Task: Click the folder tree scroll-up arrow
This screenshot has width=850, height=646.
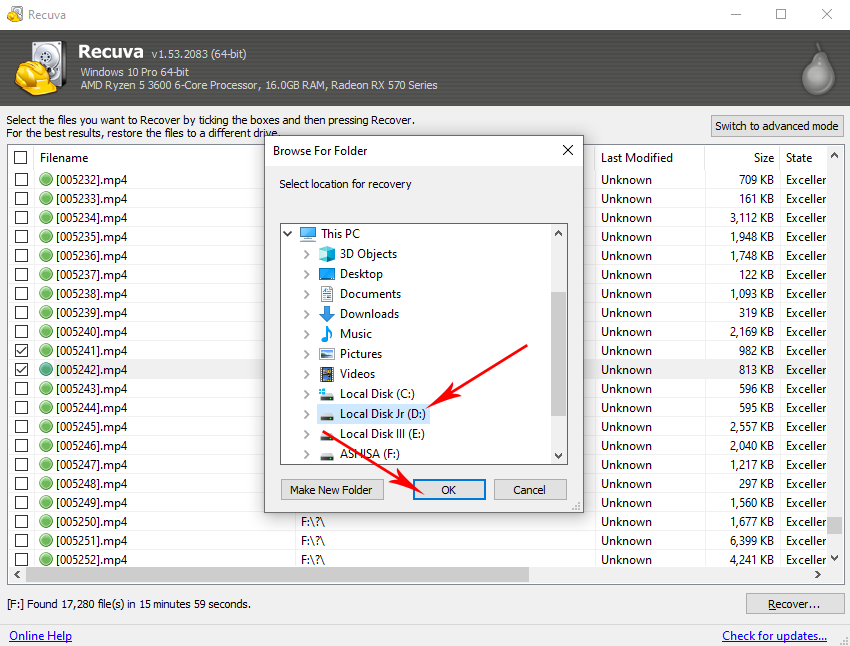Action: [558, 234]
